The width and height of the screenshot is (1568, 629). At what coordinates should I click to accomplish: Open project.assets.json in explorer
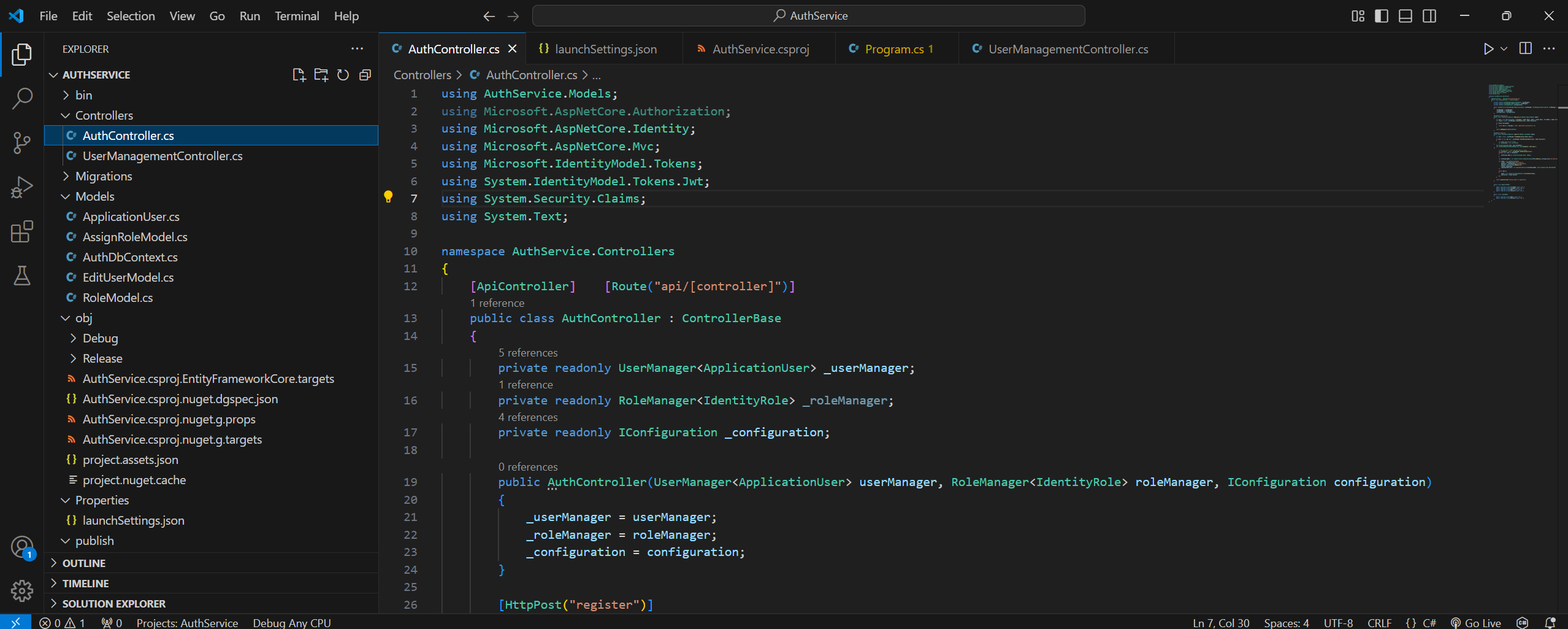(x=212, y=460)
